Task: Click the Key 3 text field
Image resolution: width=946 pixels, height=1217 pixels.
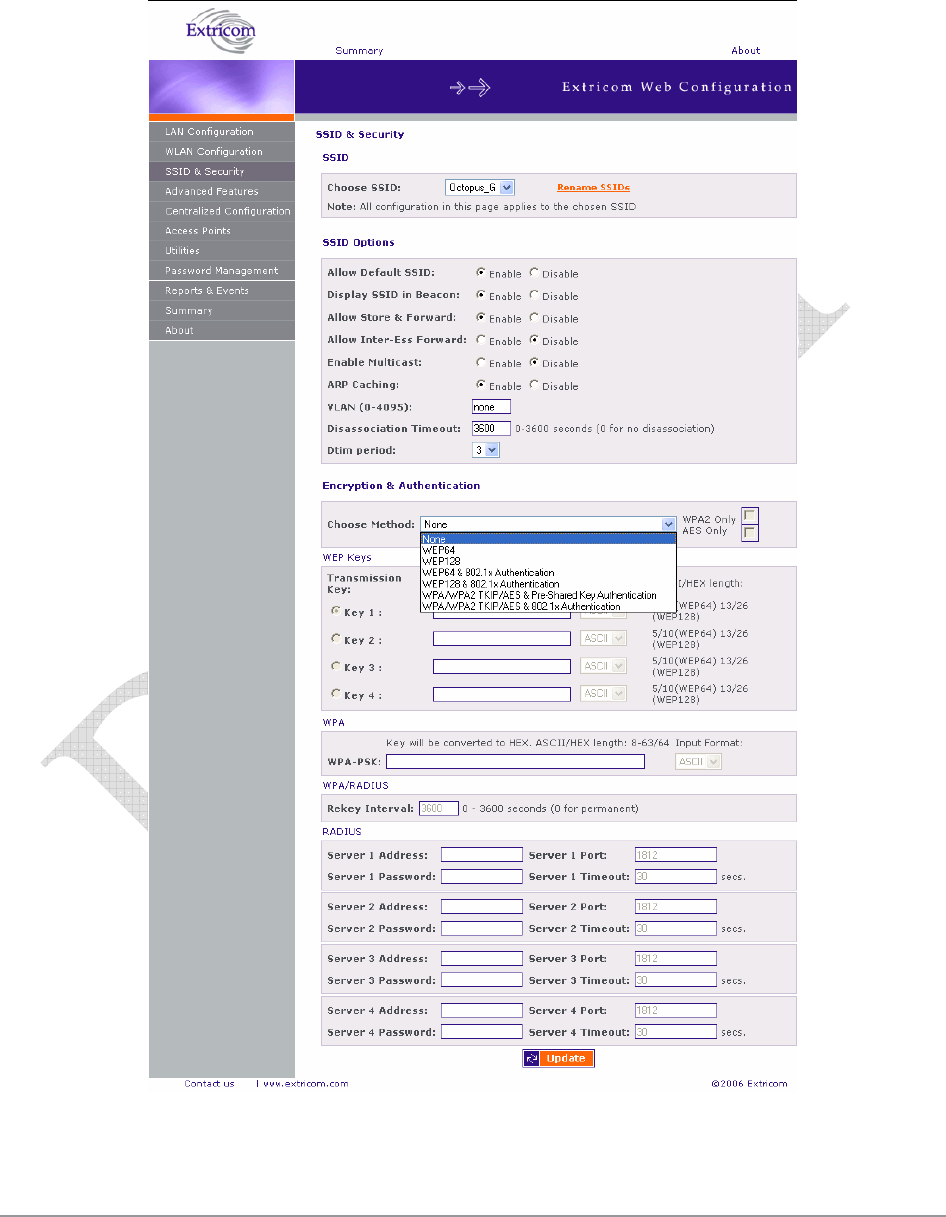Action: pyautogui.click(x=502, y=666)
